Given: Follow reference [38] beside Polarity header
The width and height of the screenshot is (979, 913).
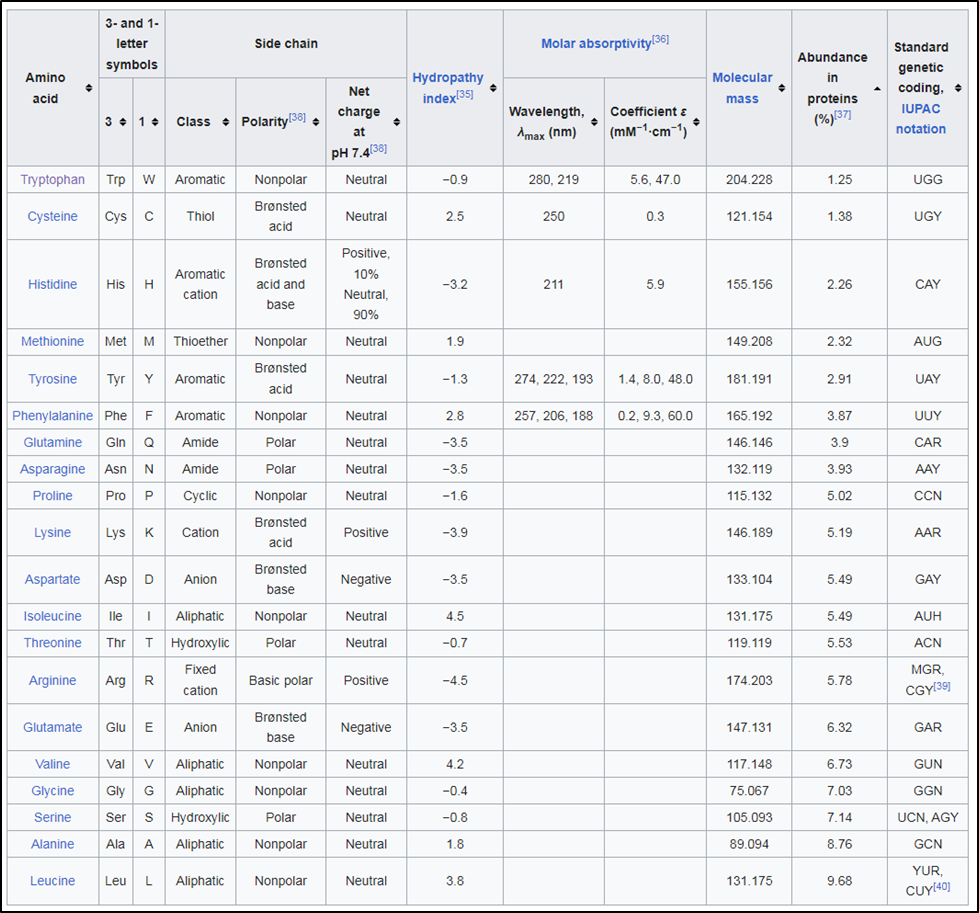Looking at the screenshot, I should pyautogui.click(x=297, y=117).
